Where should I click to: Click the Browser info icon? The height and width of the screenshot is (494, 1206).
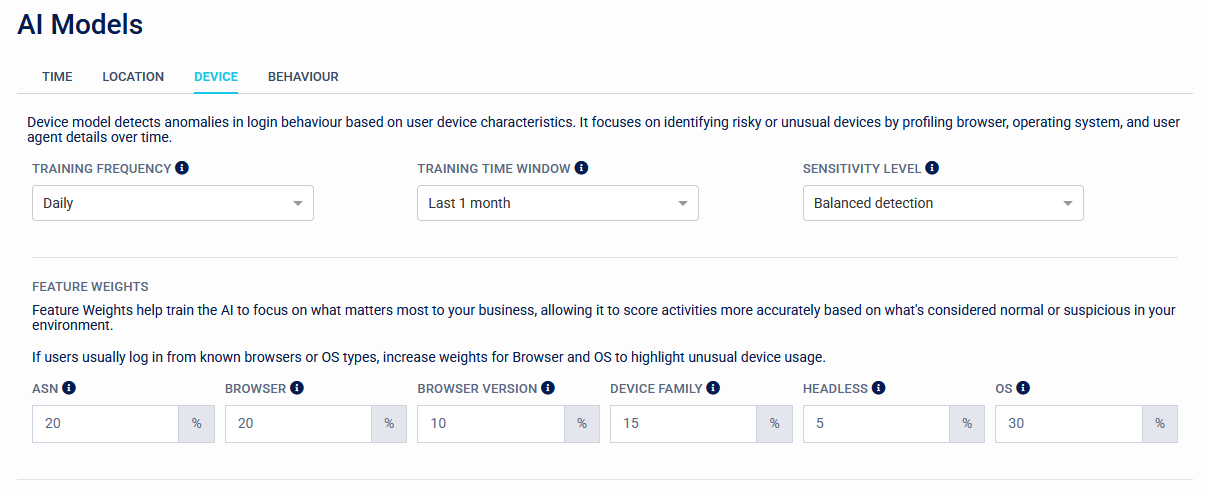tap(297, 388)
